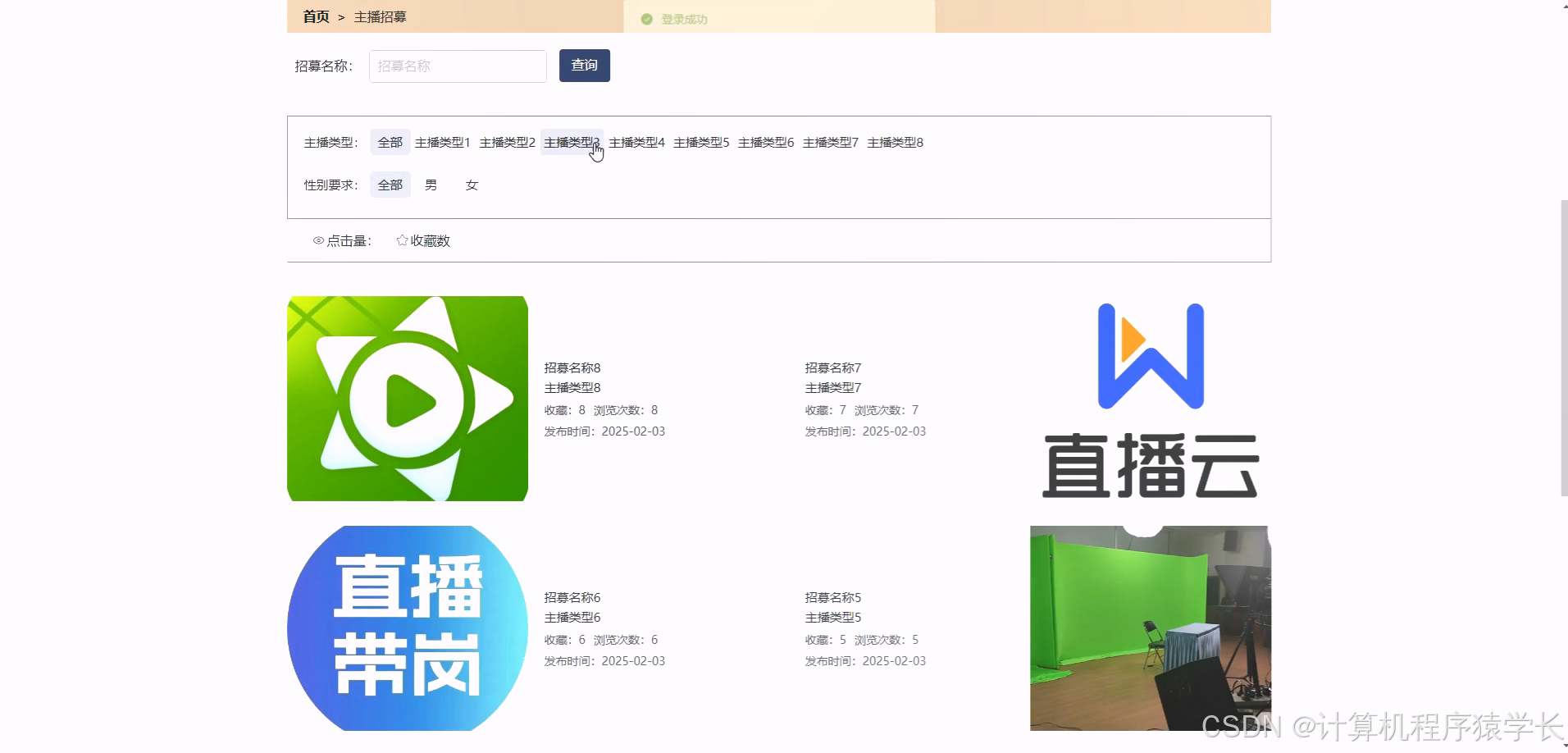This screenshot has height=753, width=1568.
Task: Choose the 主播类型8 filter option
Action: tap(896, 141)
